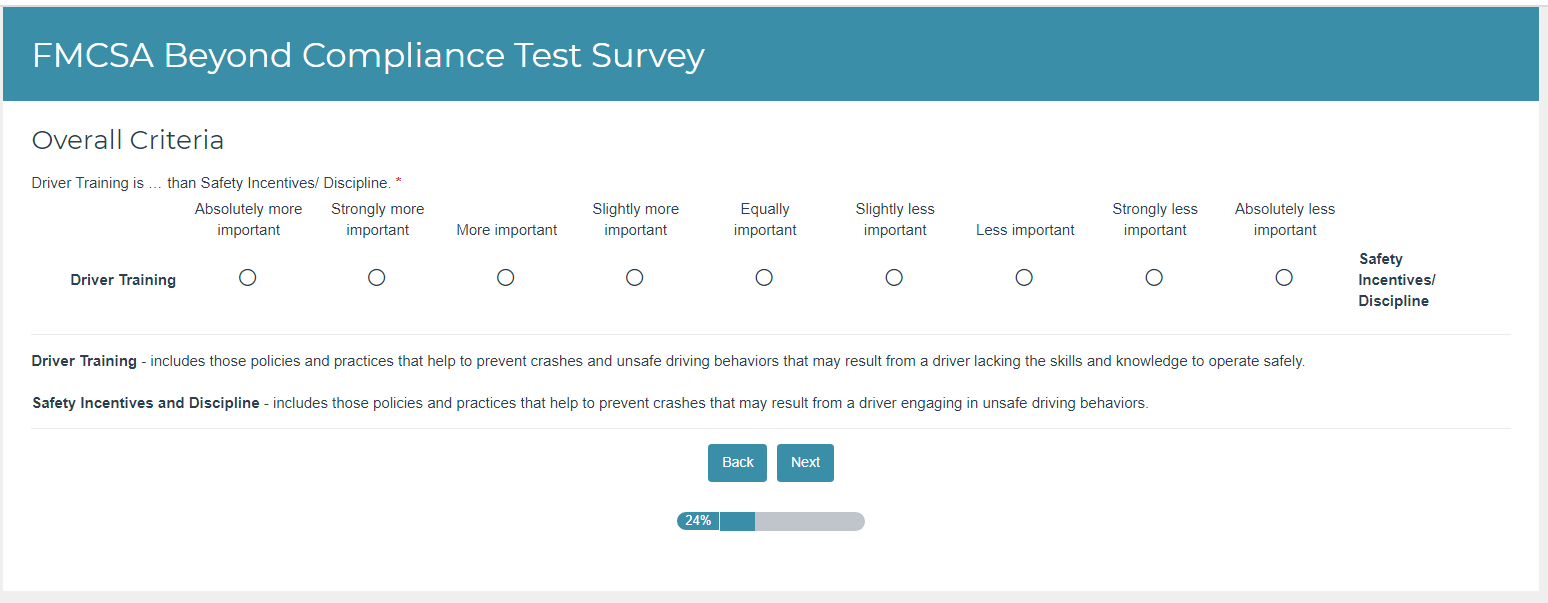Click the bold Safety Incentives and Discipline term
The image size is (1548, 603).
click(146, 404)
